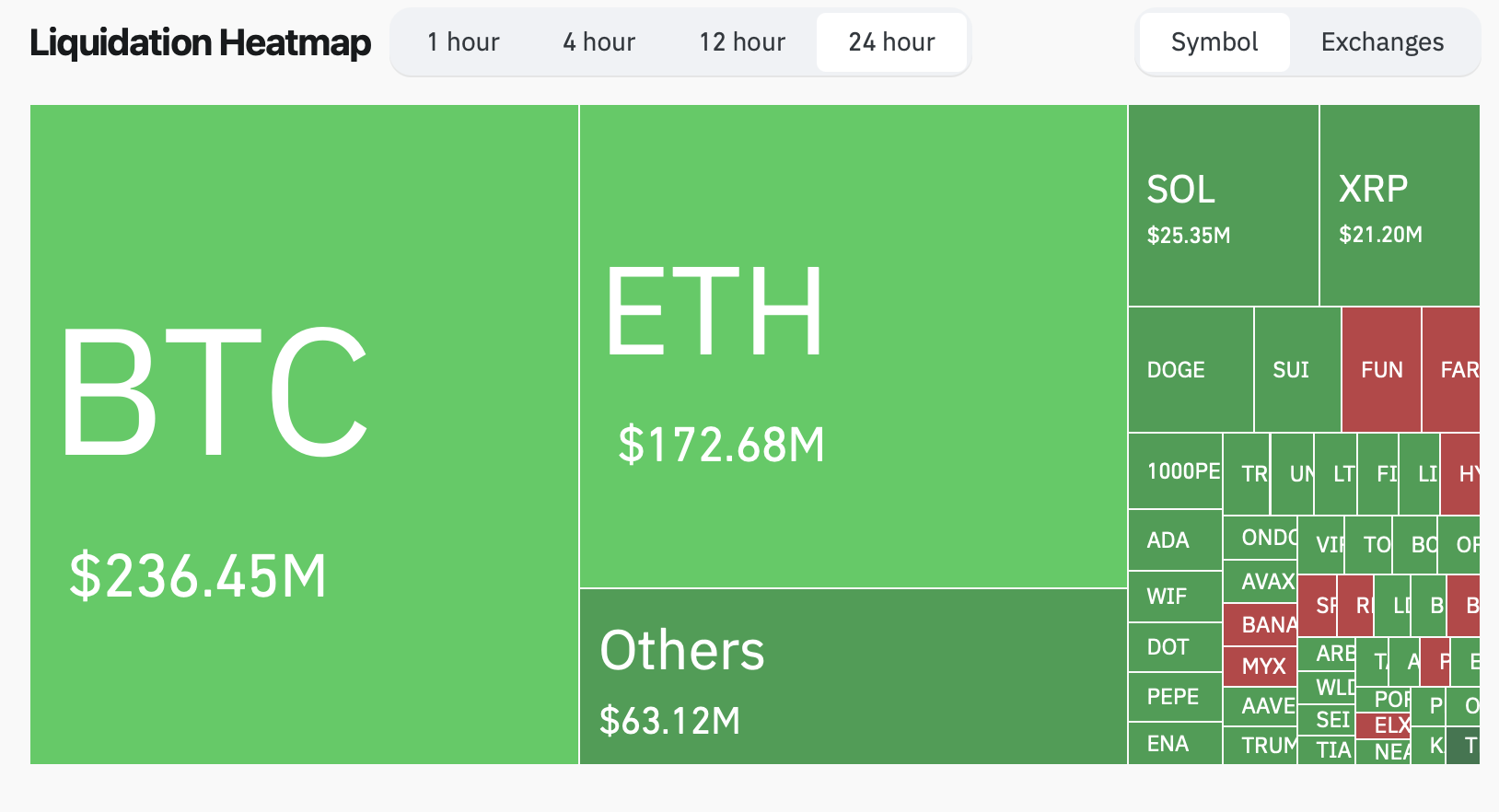The image size is (1499, 812).
Task: Select the PEPE heatmap tile
Action: [1175, 697]
